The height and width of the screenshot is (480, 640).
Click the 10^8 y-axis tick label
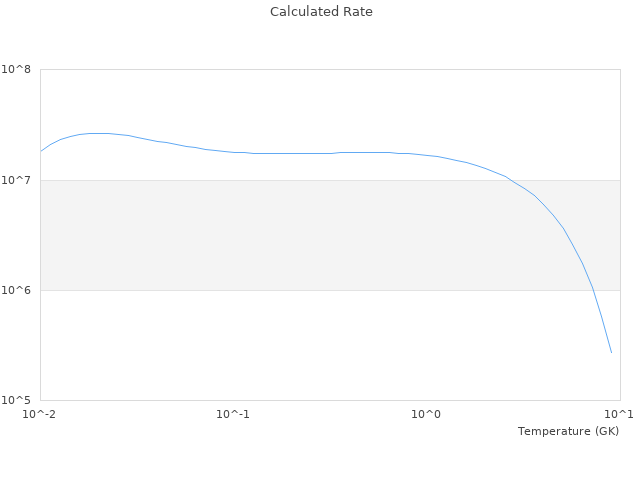[x=17, y=70]
